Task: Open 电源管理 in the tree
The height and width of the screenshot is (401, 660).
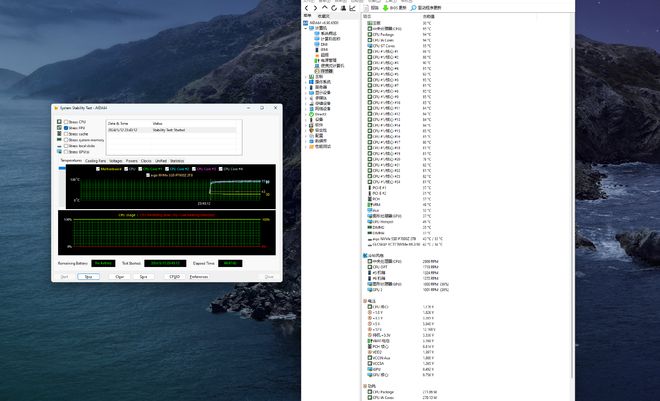Action: (x=325, y=61)
